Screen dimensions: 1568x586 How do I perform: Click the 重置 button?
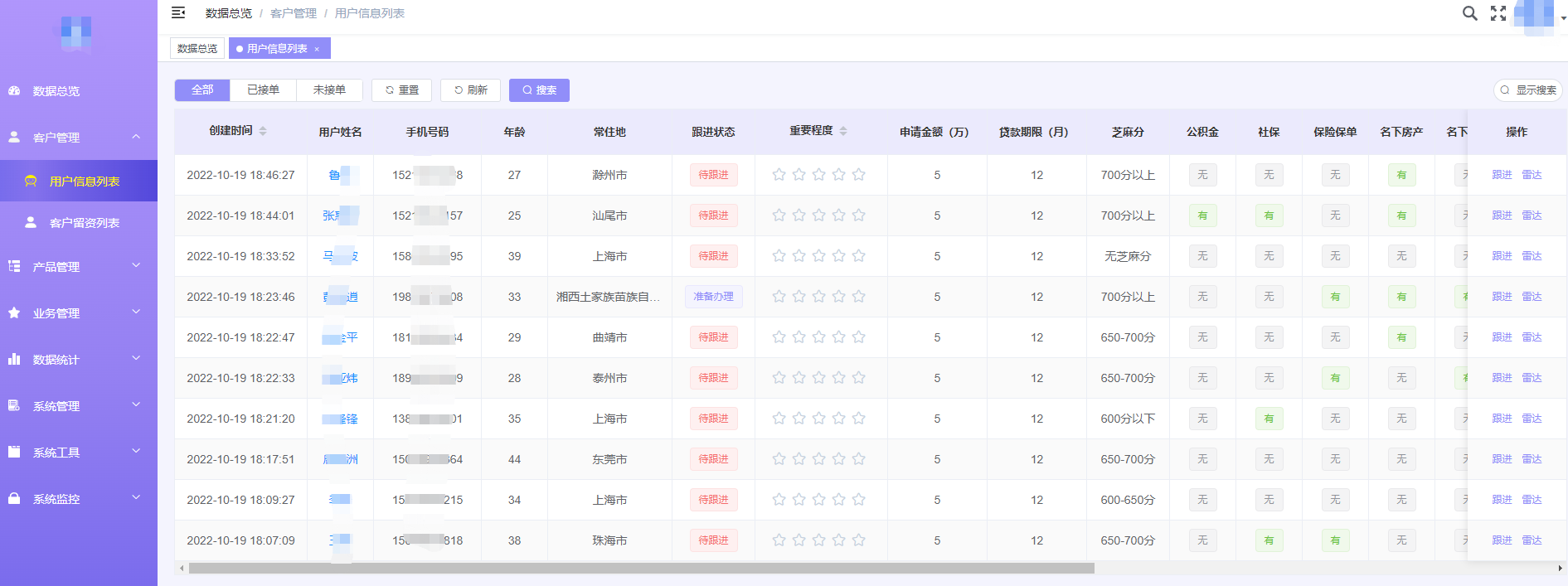click(x=402, y=90)
